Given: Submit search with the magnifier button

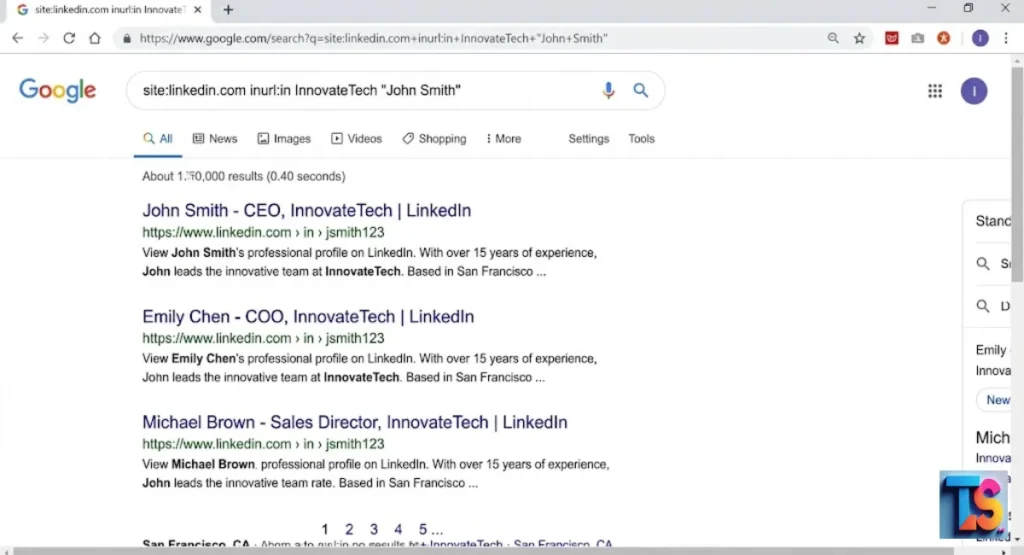Looking at the screenshot, I should tap(641, 90).
